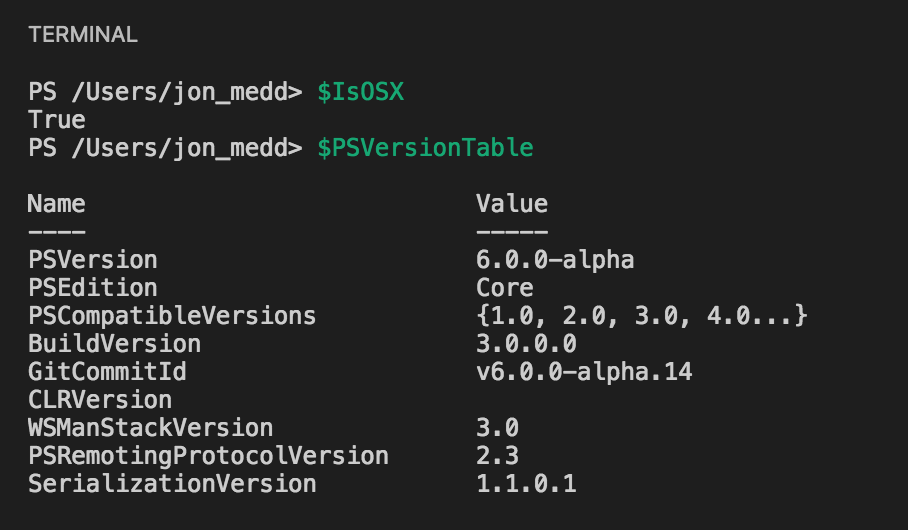Viewport: 908px width, 530px height.
Task: Select the TERMINAL panel tab
Action: pyautogui.click(x=83, y=35)
